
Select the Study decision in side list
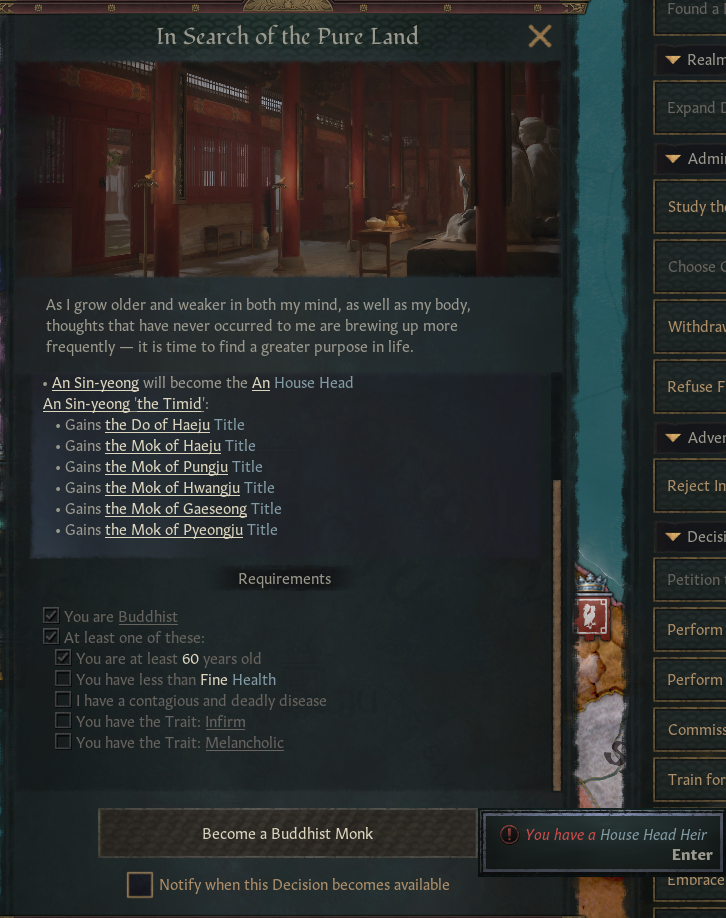click(x=690, y=207)
